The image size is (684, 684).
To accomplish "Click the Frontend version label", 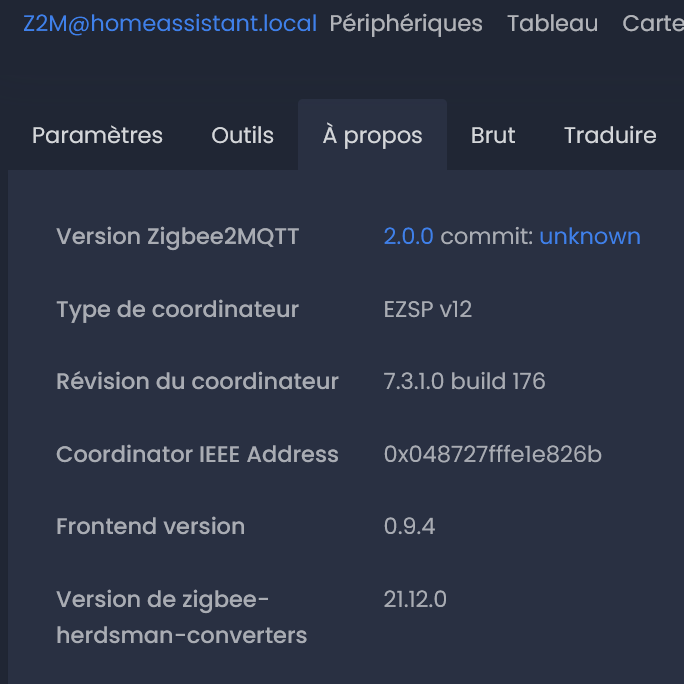I will [x=150, y=527].
